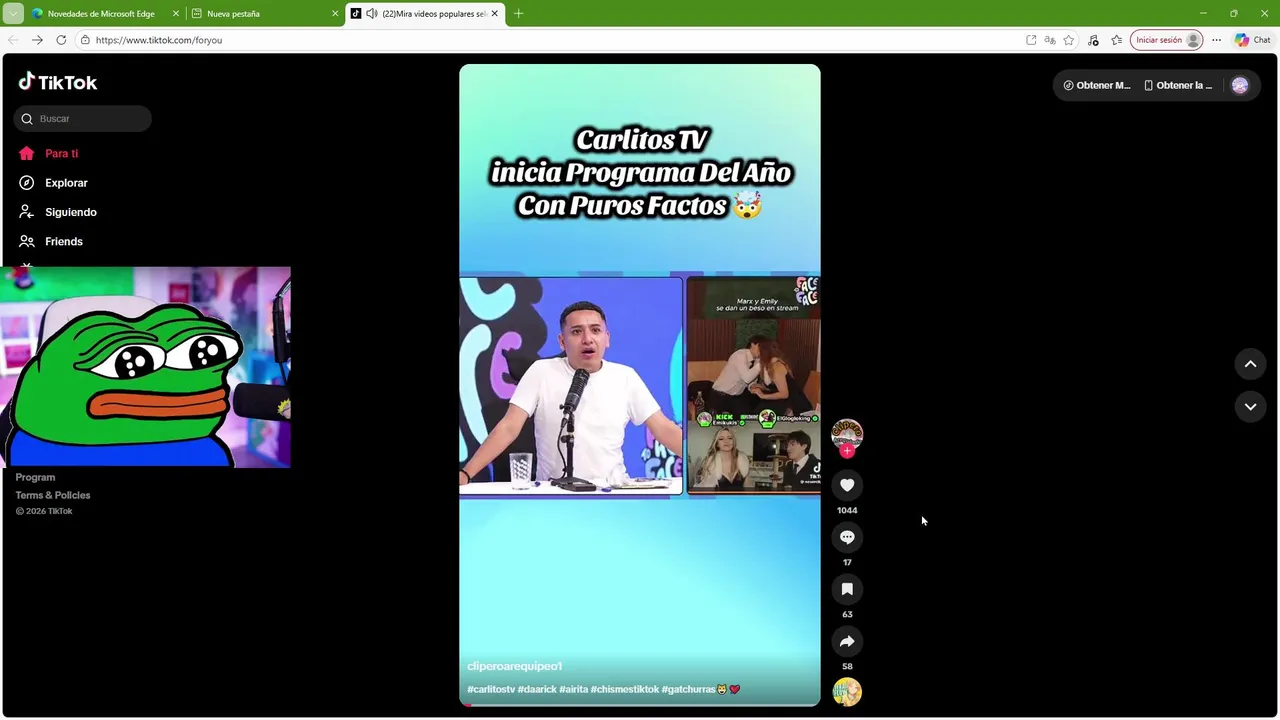Focus the Buscar search field
Screen dimensions: 1280x720
tap(83, 119)
